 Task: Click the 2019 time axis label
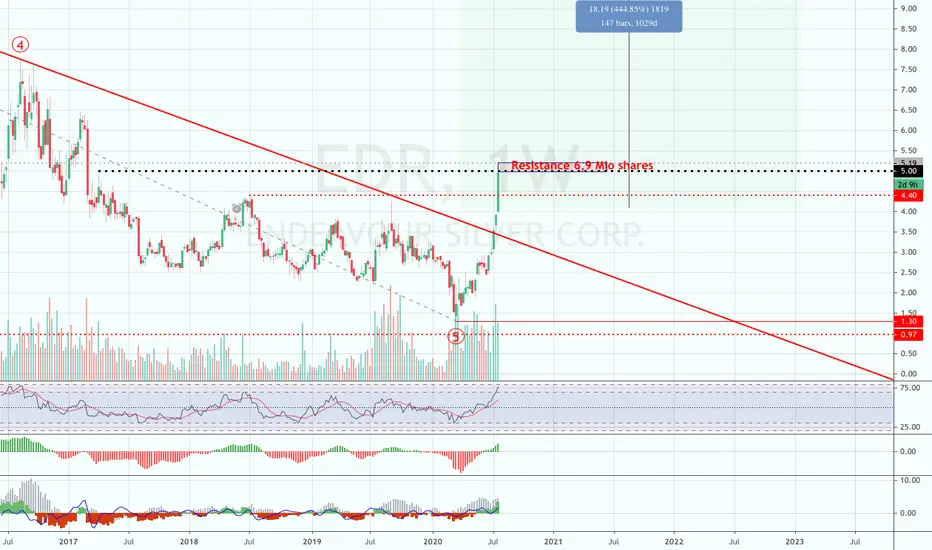pos(312,542)
